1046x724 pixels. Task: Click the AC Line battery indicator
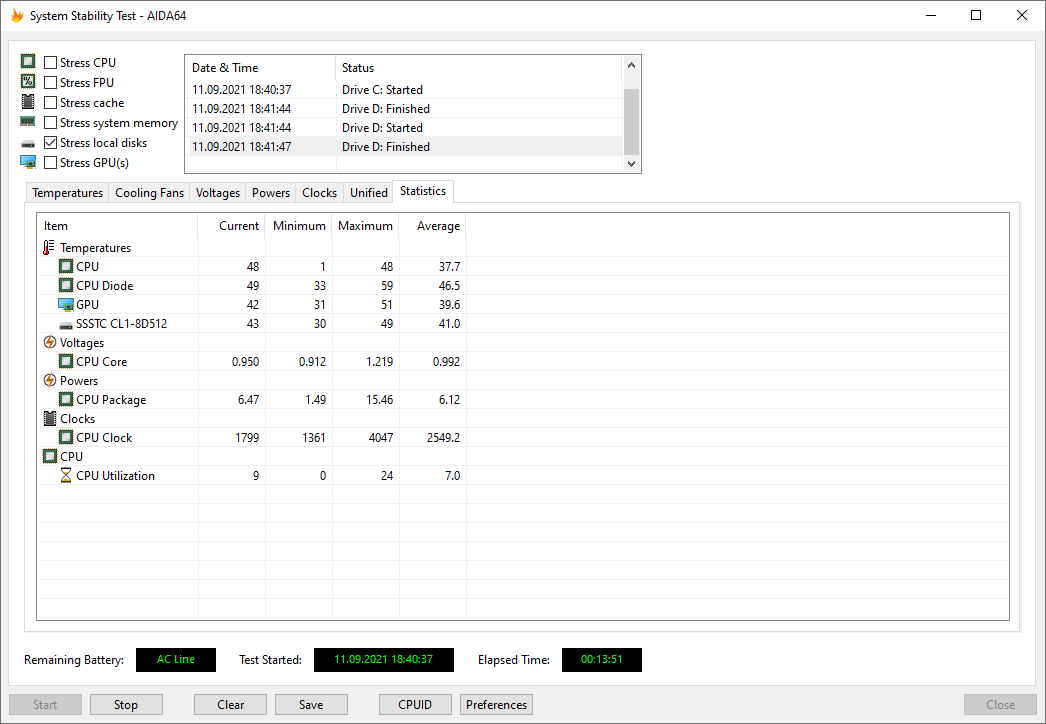(176, 659)
